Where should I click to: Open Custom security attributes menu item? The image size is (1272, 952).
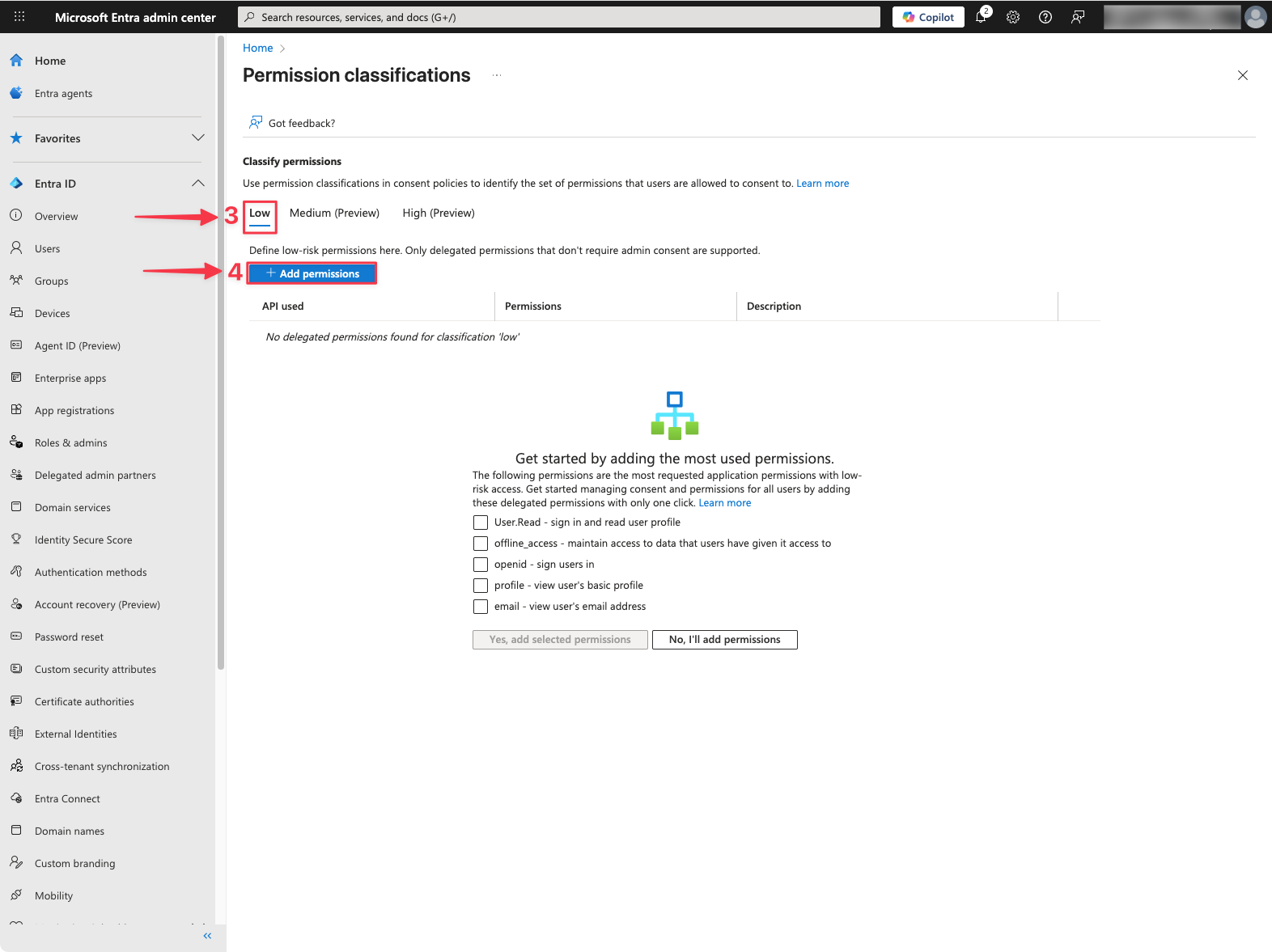coord(95,669)
